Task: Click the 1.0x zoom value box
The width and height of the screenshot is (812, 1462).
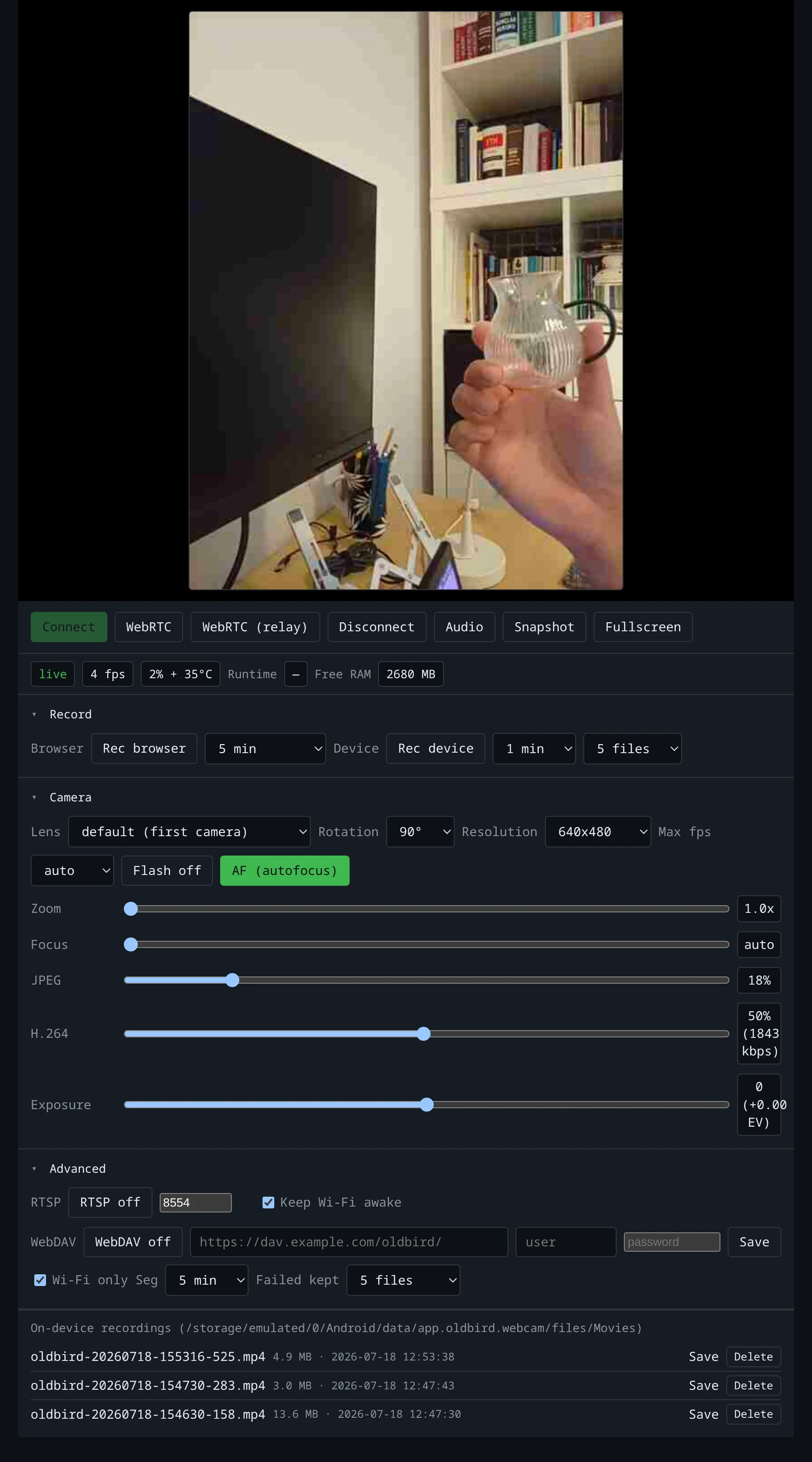Action: (759, 909)
